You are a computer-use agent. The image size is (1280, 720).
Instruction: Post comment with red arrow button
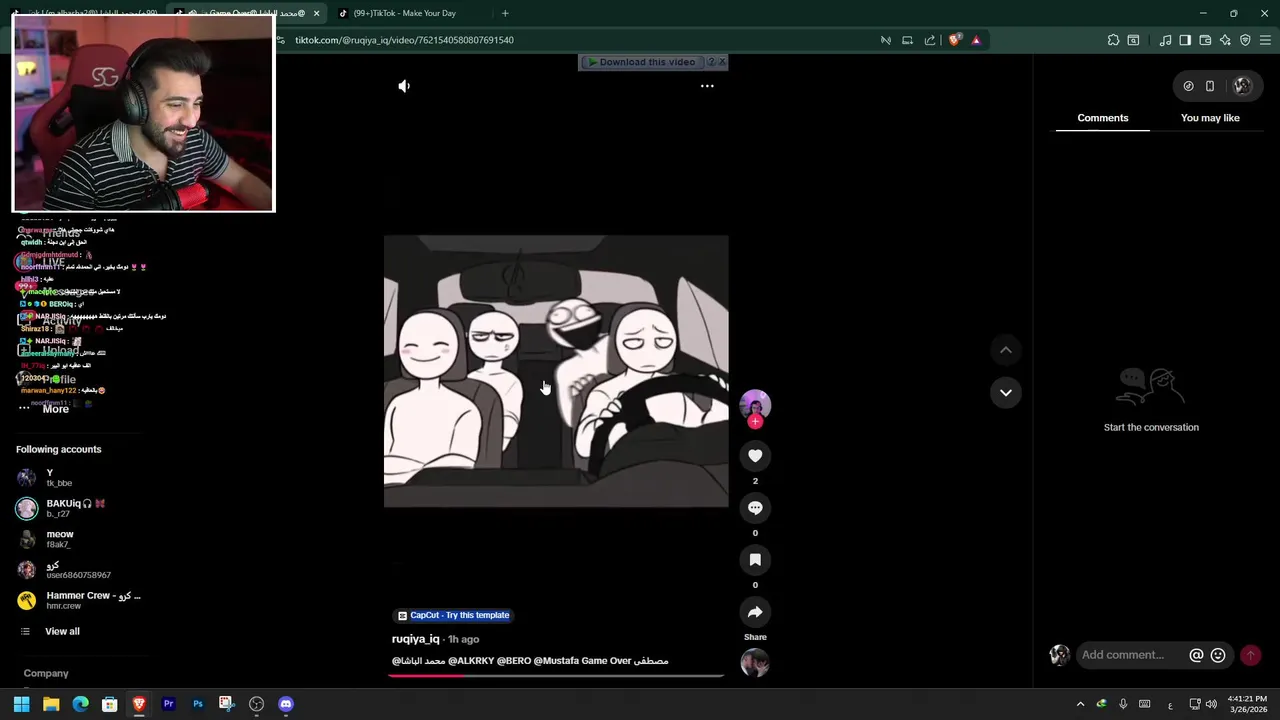pyautogui.click(x=1250, y=655)
